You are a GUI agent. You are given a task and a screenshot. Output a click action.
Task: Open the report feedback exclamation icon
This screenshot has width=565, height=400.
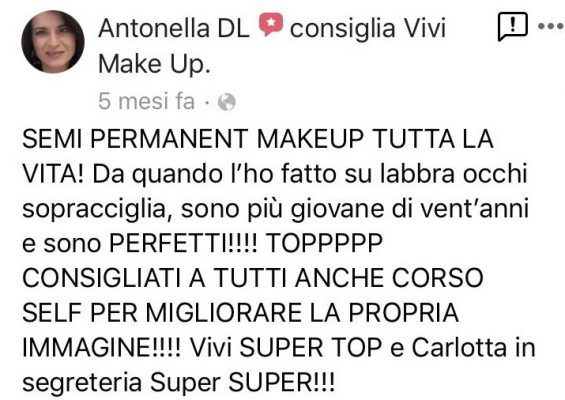click(x=513, y=26)
